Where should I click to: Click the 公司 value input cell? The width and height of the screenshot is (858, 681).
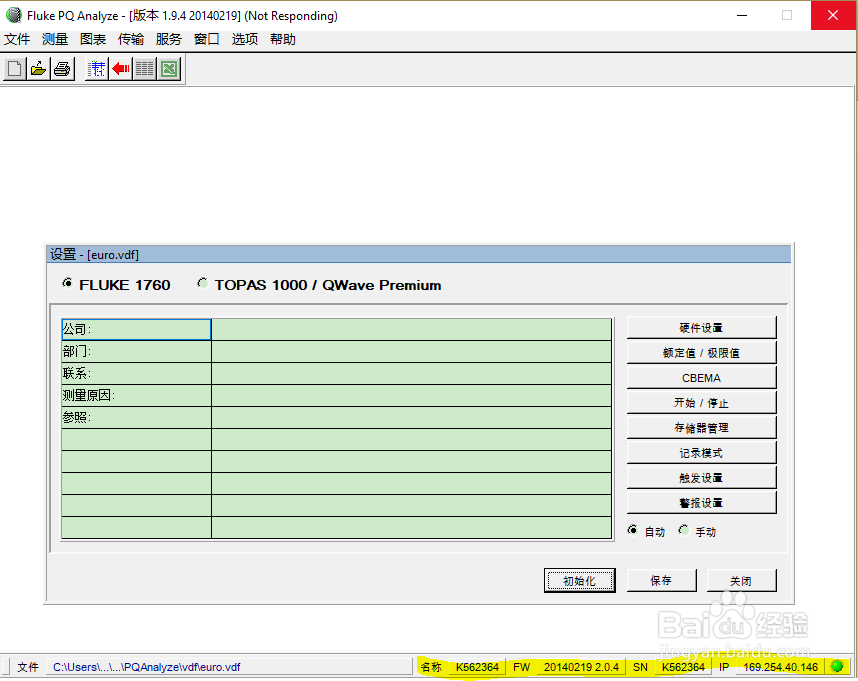click(x=411, y=330)
